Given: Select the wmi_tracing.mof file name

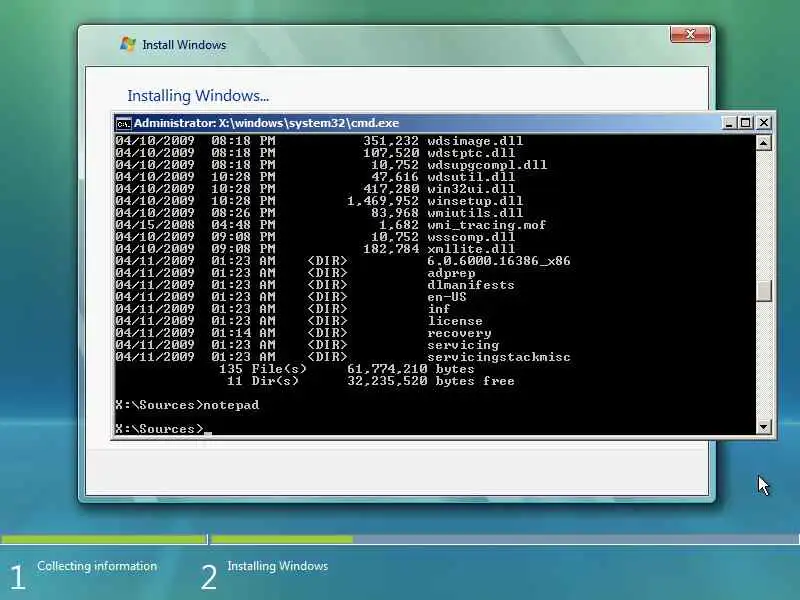Looking at the screenshot, I should (487, 224).
